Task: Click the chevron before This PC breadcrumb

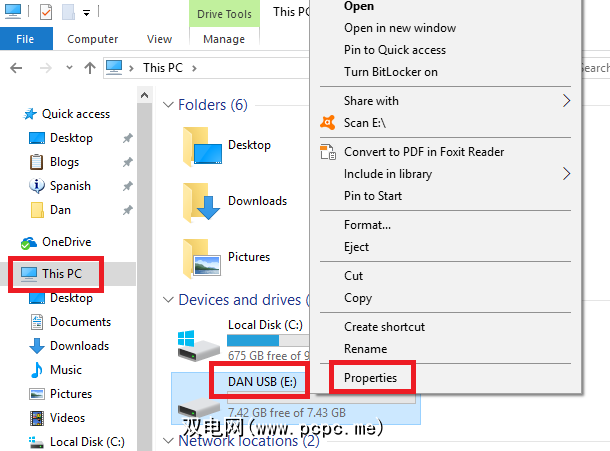Action: pos(131,68)
